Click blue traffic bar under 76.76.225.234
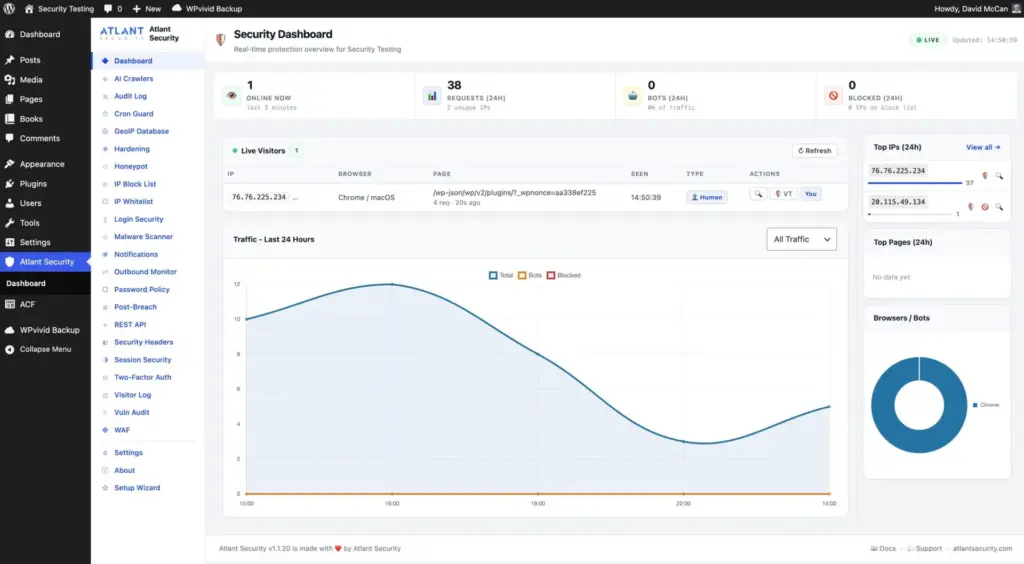1024x564 pixels. click(x=915, y=183)
